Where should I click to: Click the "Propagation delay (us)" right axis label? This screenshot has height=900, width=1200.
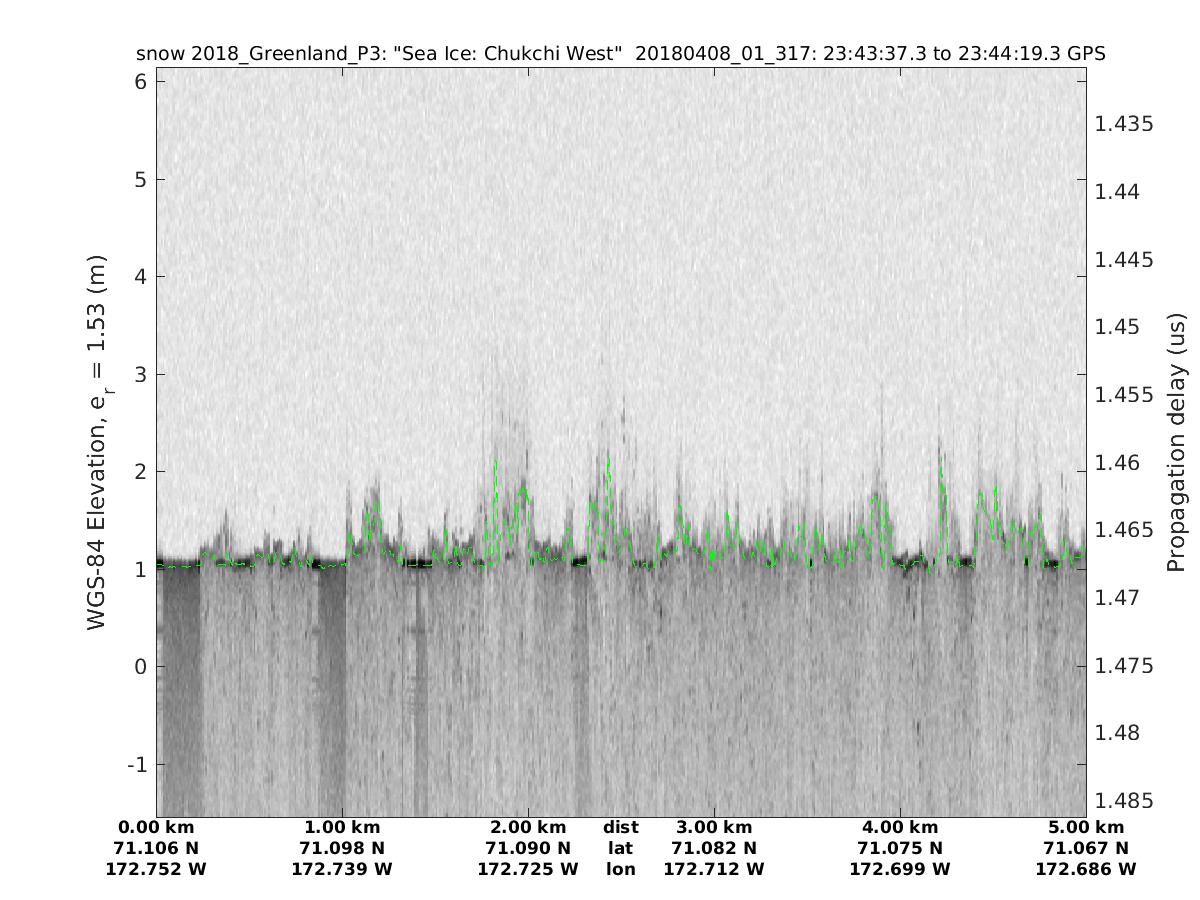click(x=1176, y=443)
